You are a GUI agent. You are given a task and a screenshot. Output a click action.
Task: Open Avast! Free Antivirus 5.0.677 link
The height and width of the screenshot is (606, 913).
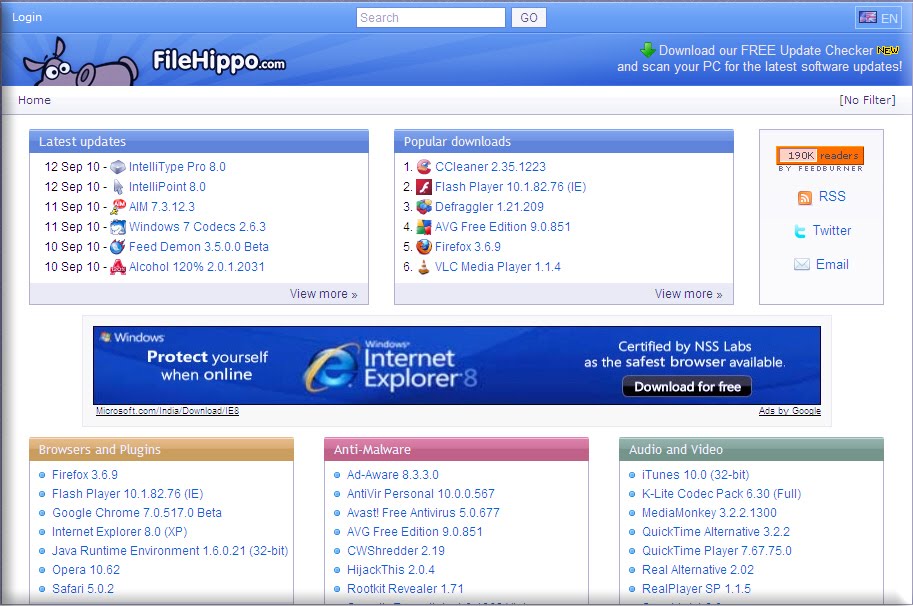[x=423, y=513]
